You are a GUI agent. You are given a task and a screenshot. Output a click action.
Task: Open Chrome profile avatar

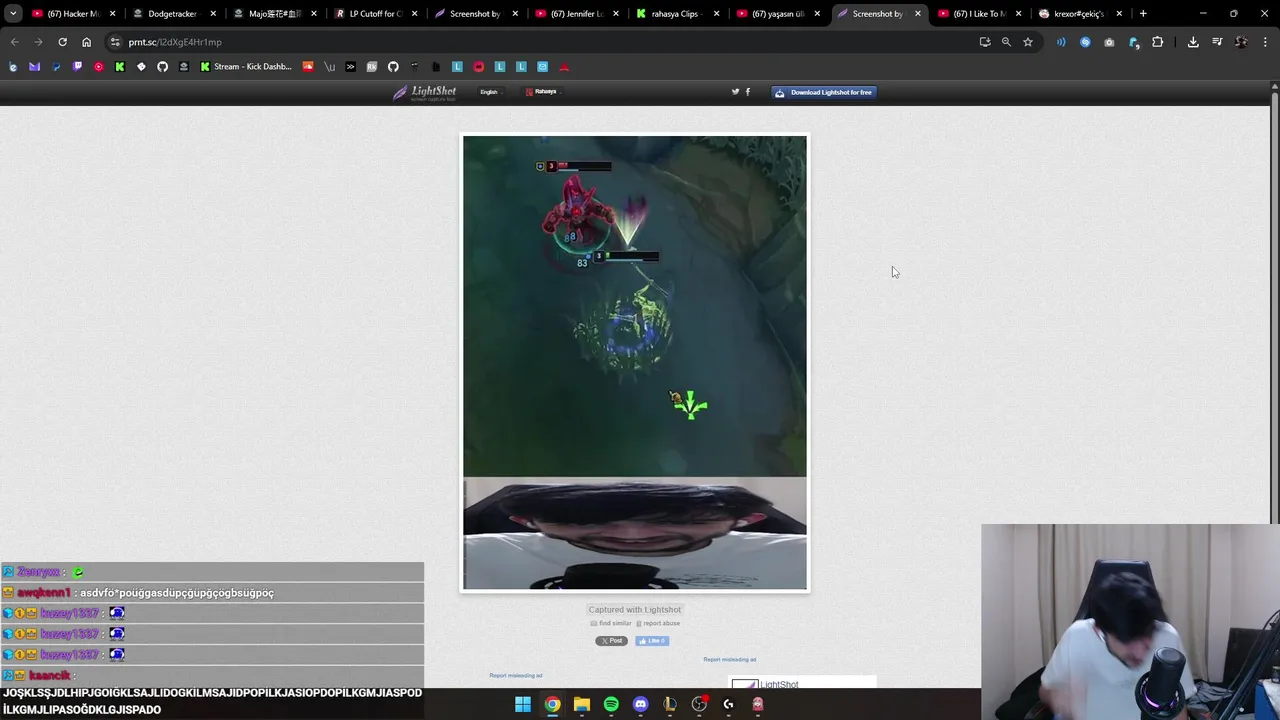[x=1241, y=42]
